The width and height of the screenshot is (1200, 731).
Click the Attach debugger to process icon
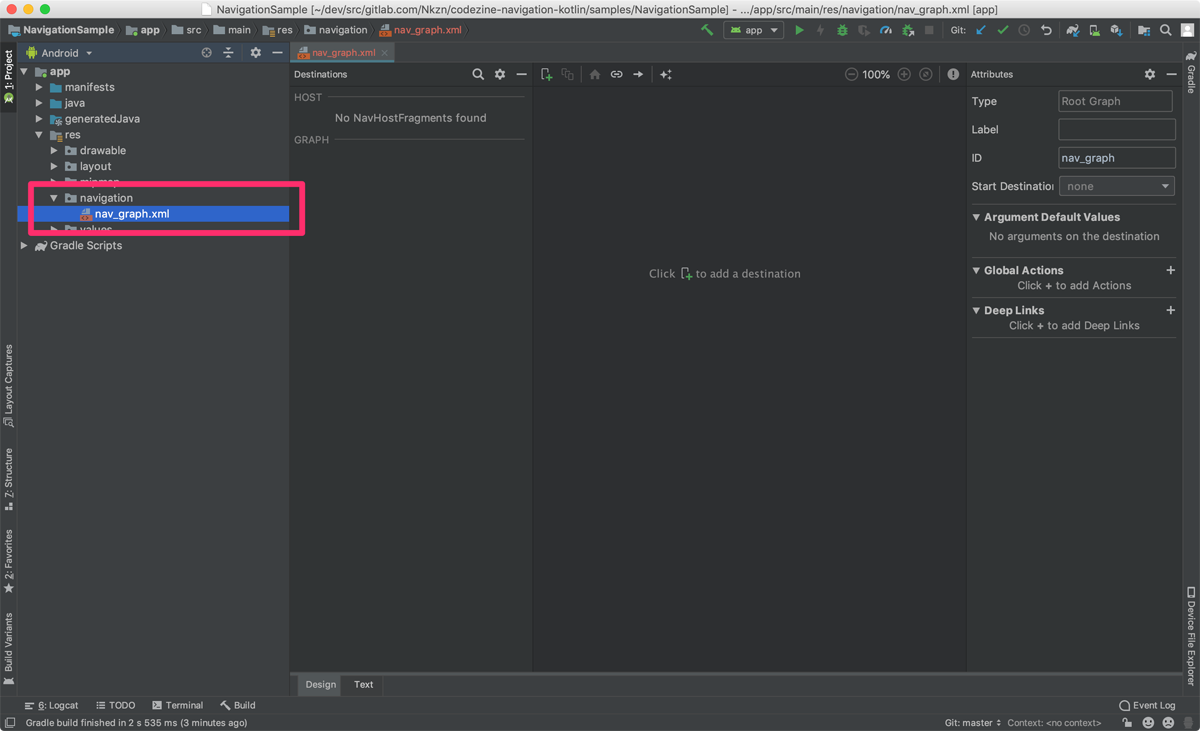point(908,30)
